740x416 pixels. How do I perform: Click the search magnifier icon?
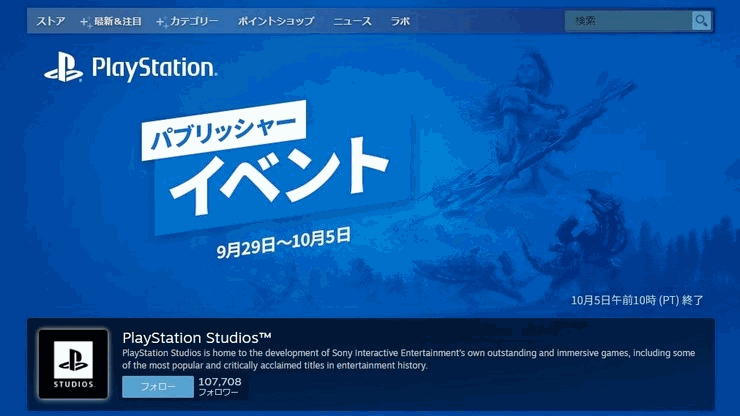click(x=701, y=21)
